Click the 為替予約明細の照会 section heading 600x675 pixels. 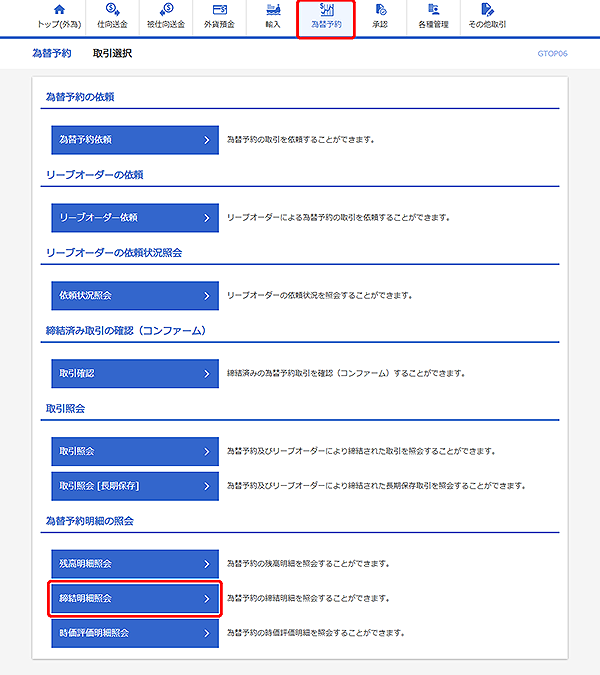point(90,521)
